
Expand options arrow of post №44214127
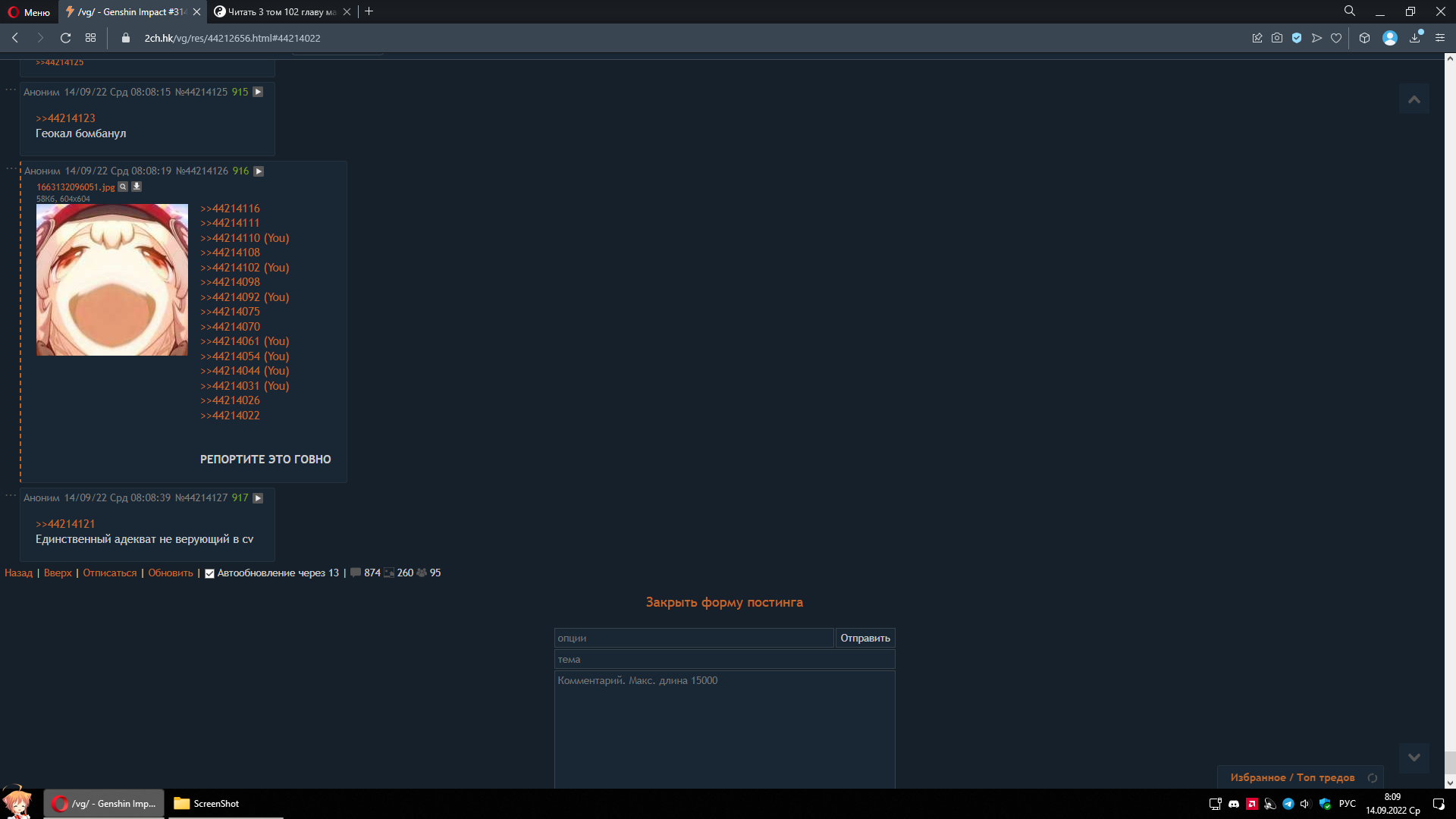click(x=258, y=498)
